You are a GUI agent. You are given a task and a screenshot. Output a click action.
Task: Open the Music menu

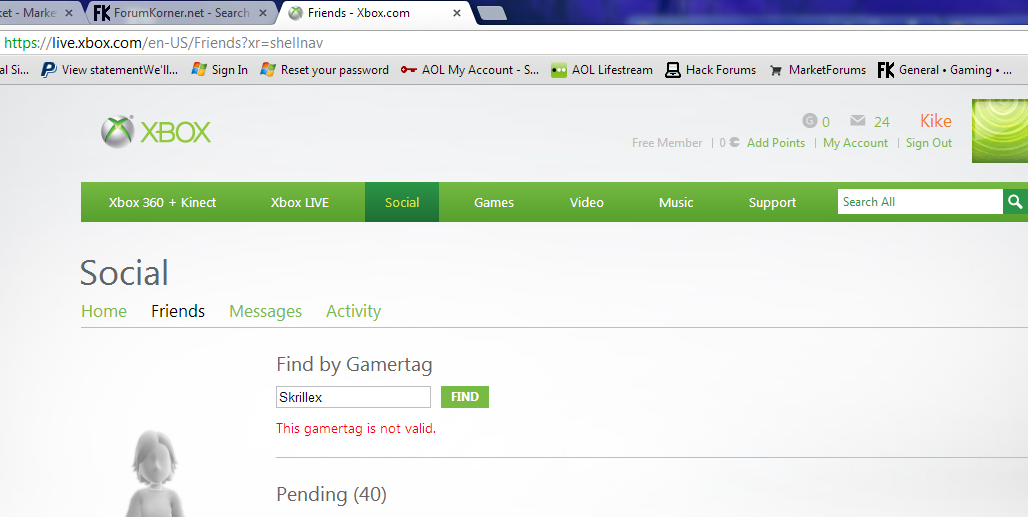tap(676, 202)
